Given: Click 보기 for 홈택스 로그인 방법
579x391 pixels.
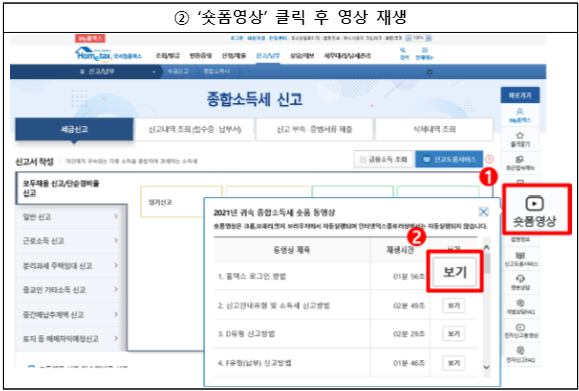Looking at the screenshot, I should (455, 272).
